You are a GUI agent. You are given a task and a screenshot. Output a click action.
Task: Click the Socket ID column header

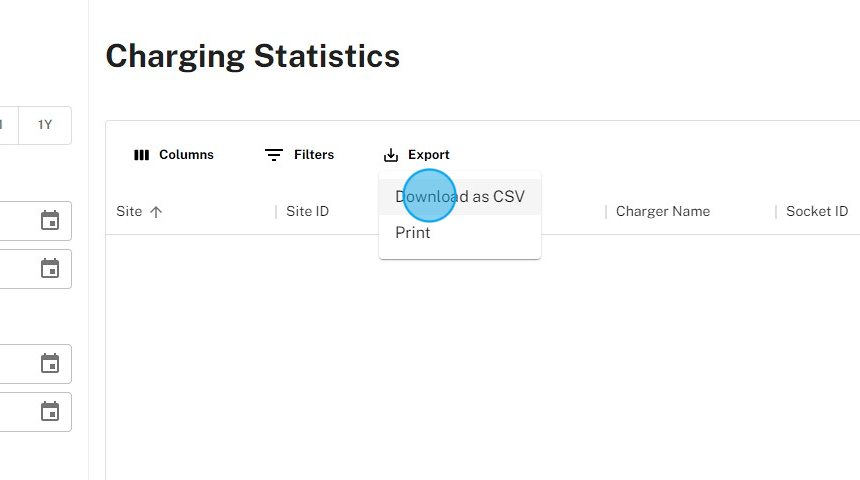point(816,212)
